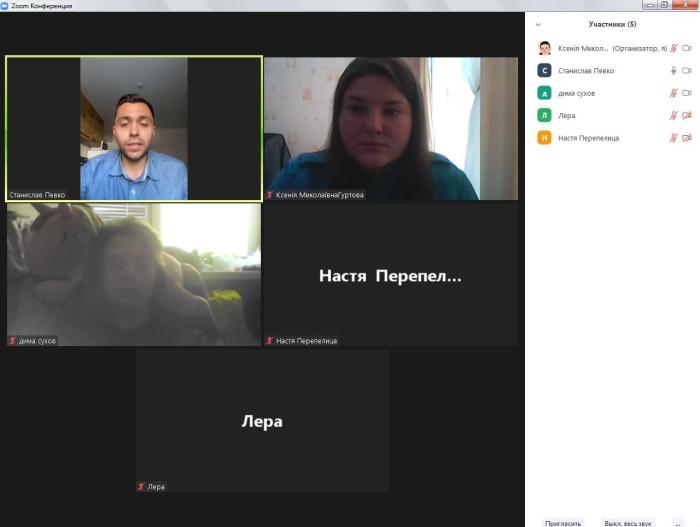Click the Настя Перепелица name in participants list
The image size is (700, 527).
(588, 138)
